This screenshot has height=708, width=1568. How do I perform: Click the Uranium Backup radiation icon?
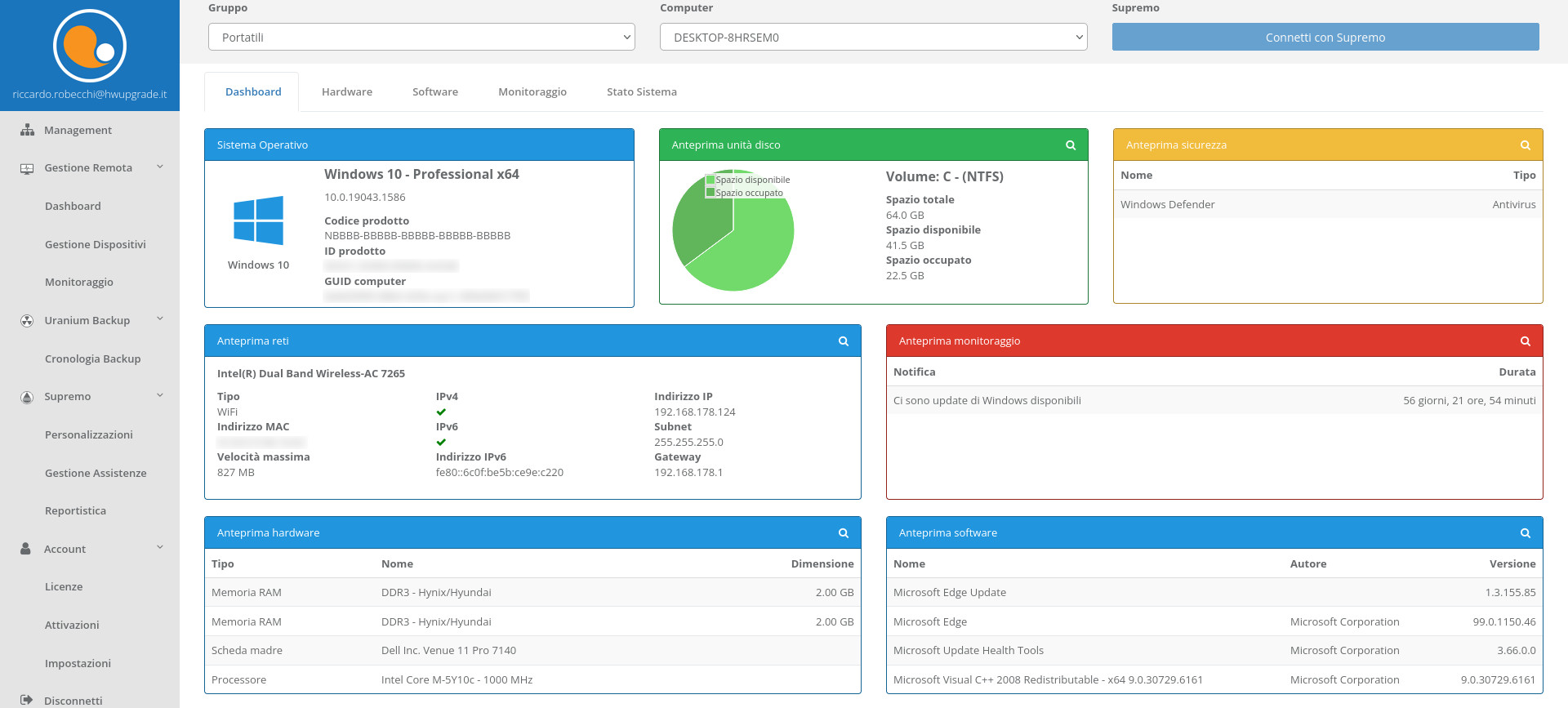tap(27, 321)
